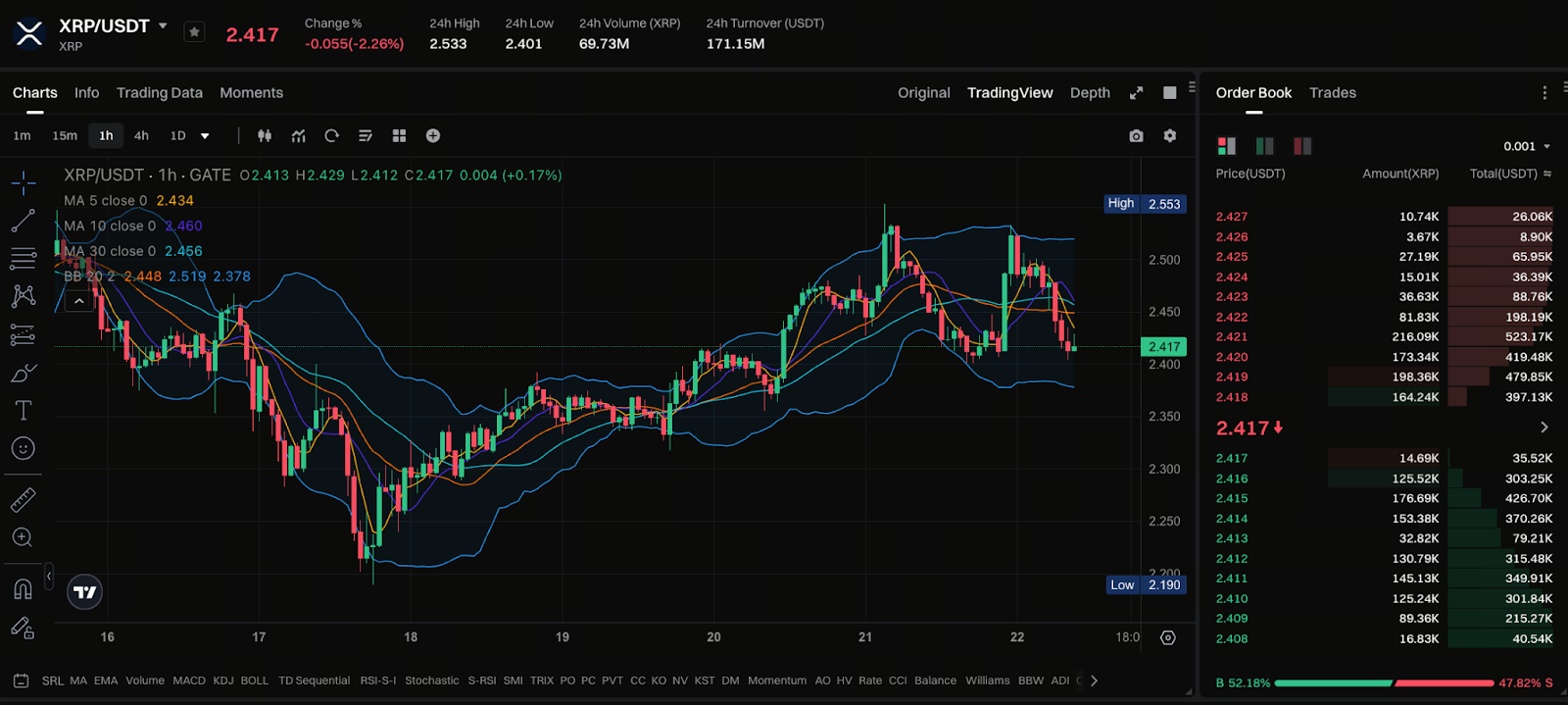The height and width of the screenshot is (705, 1568).
Task: Select the brush drawing tool
Action: click(23, 373)
